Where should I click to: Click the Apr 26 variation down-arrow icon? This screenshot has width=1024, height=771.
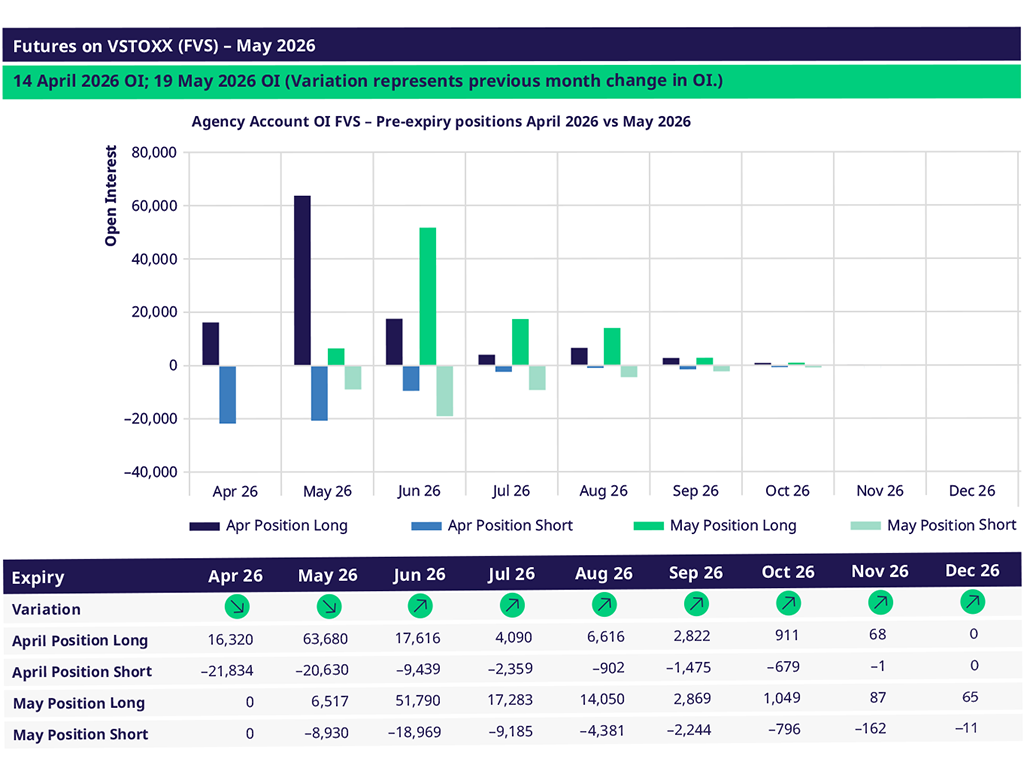coord(236,606)
